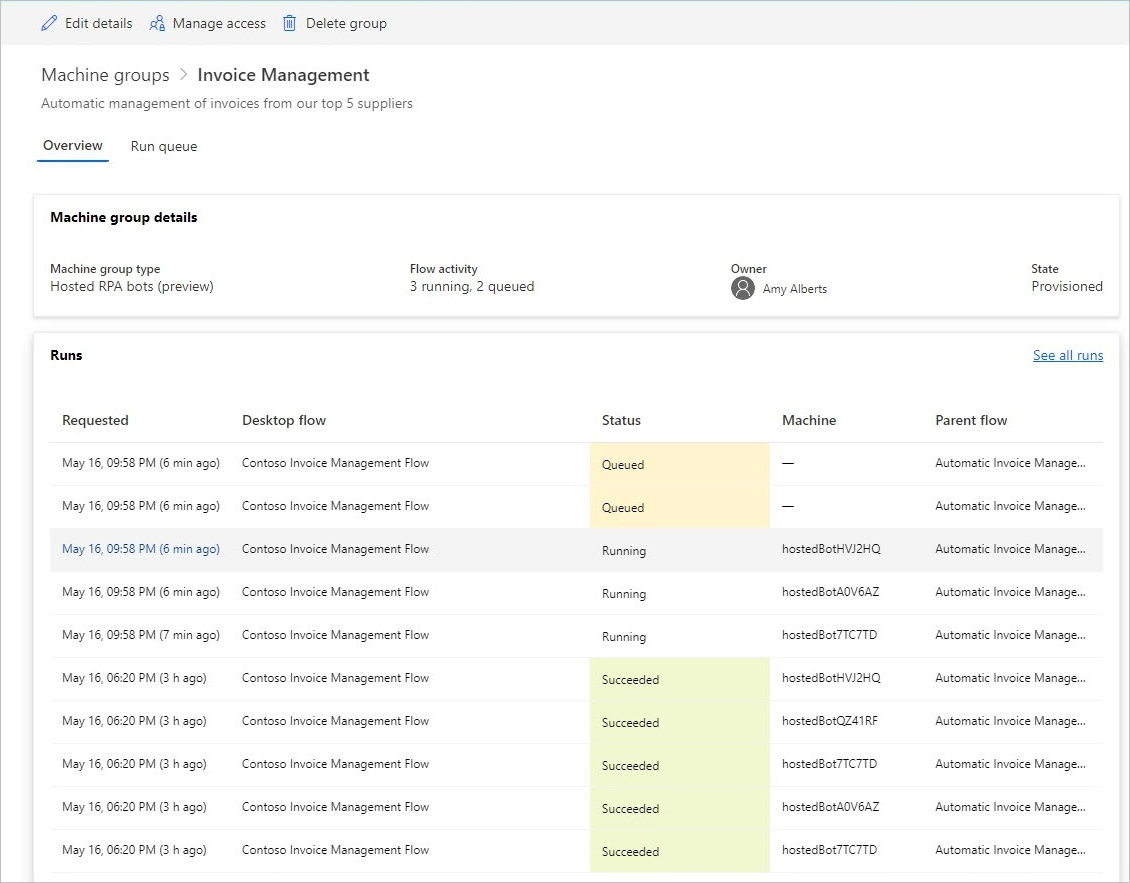Click Amy Alberts owner avatar icon
Screen dimensions: 1130x883
coord(742,288)
